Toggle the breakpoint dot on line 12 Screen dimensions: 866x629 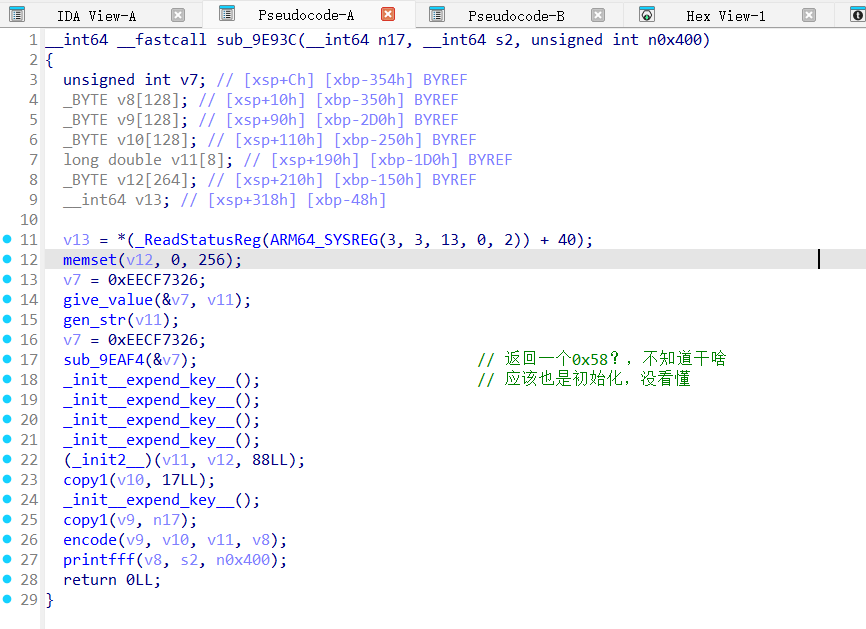tap(7, 259)
